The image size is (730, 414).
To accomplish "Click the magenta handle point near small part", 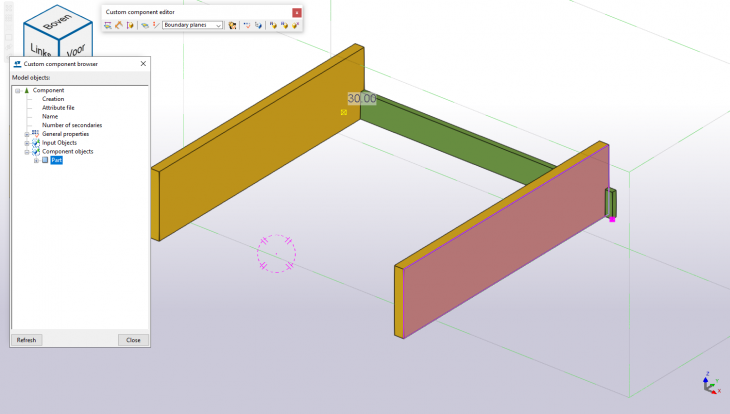I will [612, 219].
